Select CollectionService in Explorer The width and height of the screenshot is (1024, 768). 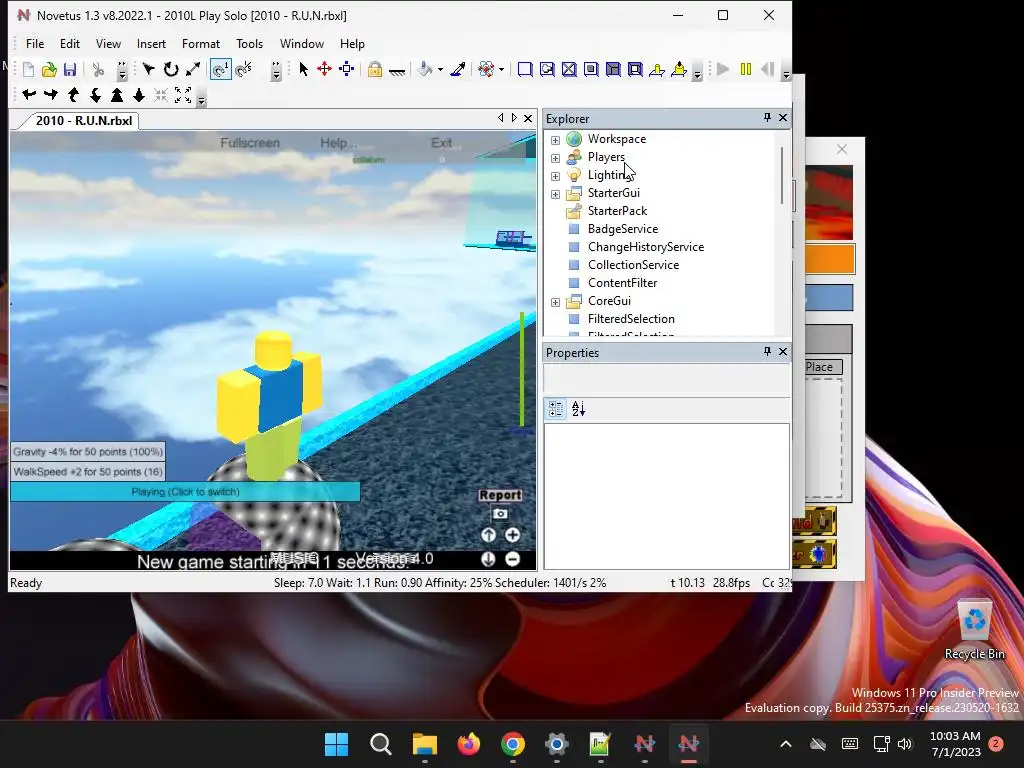633,264
